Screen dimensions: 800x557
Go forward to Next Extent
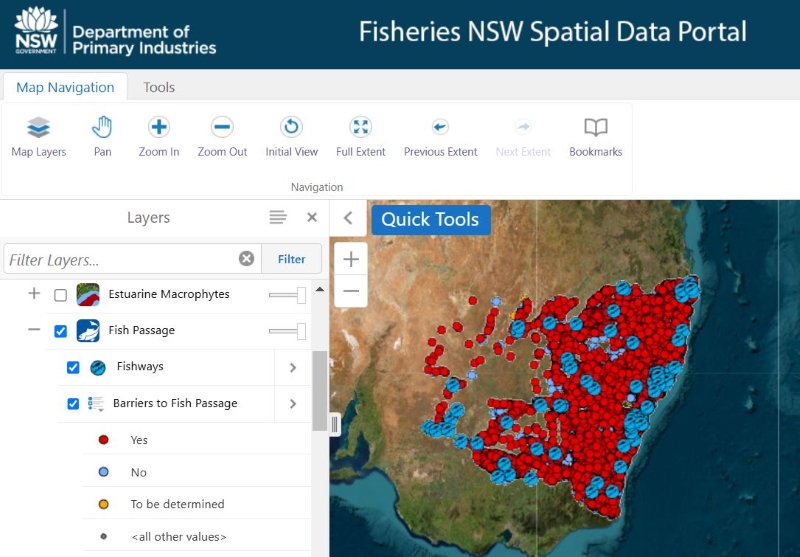click(x=523, y=137)
